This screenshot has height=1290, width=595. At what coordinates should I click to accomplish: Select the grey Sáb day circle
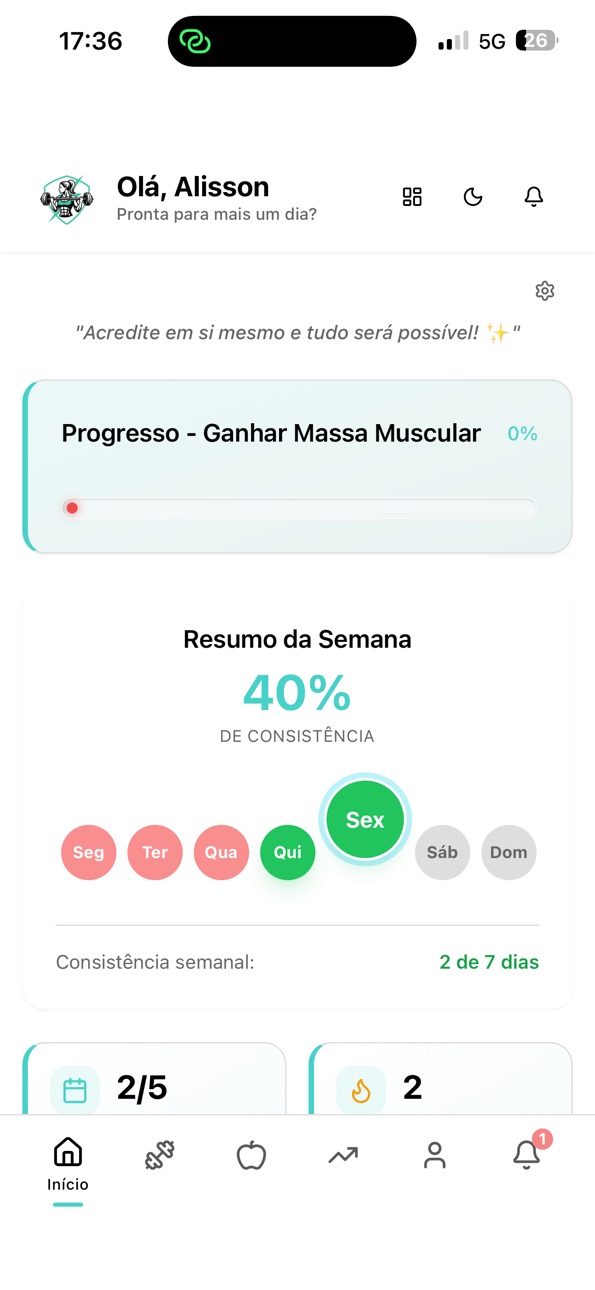point(442,852)
